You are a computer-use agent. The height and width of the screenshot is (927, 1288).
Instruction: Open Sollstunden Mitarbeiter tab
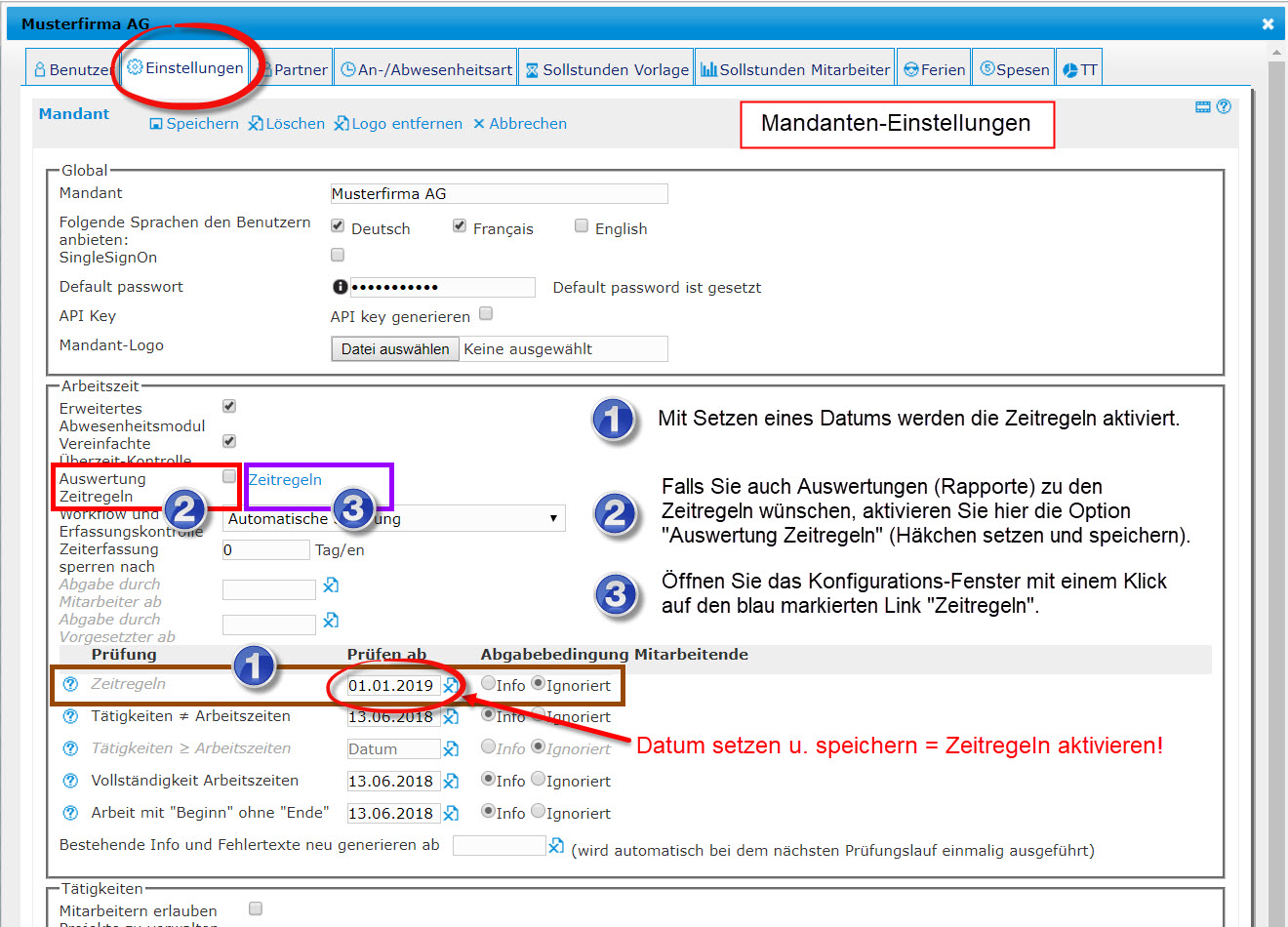(794, 69)
